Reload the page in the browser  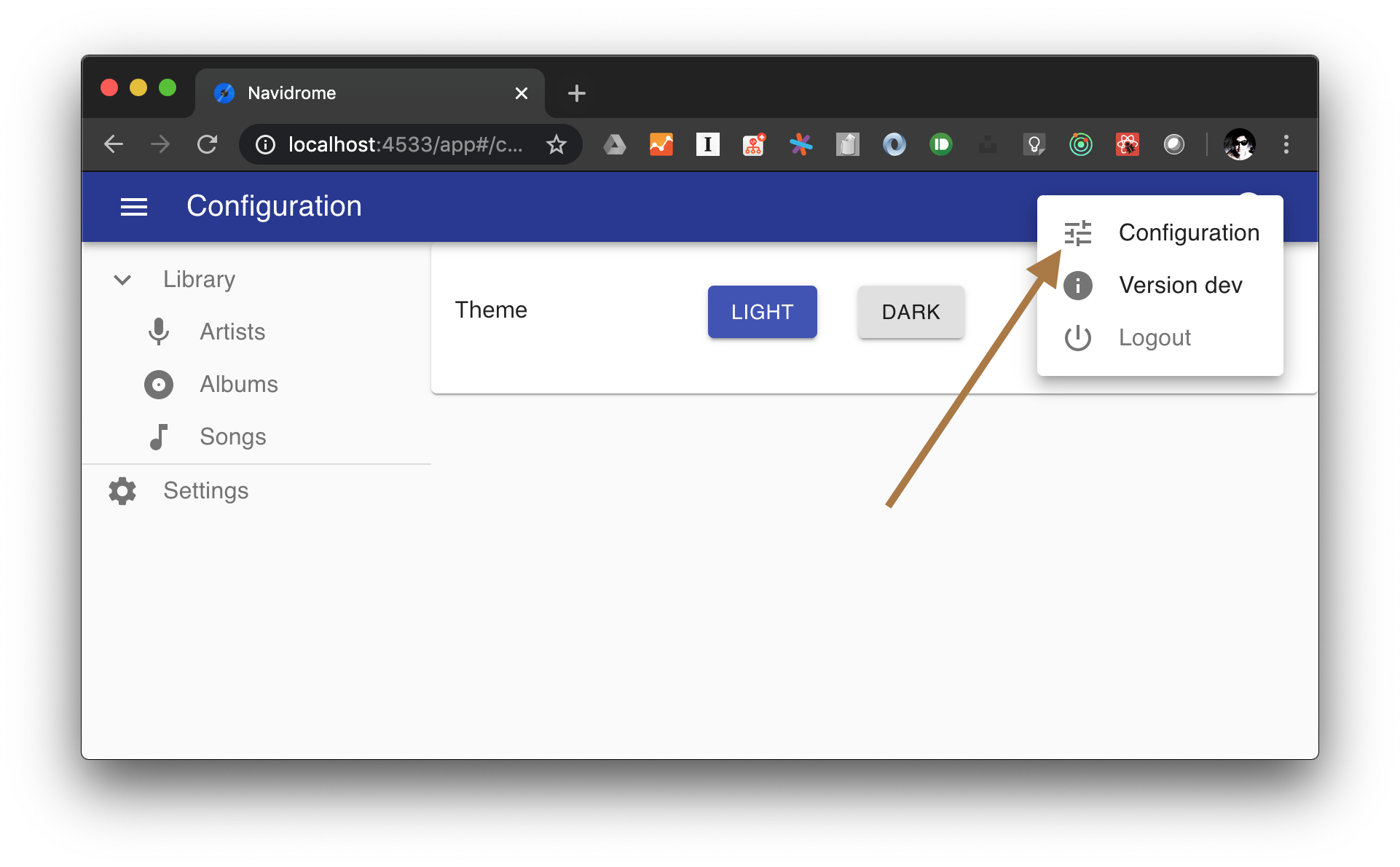click(208, 144)
